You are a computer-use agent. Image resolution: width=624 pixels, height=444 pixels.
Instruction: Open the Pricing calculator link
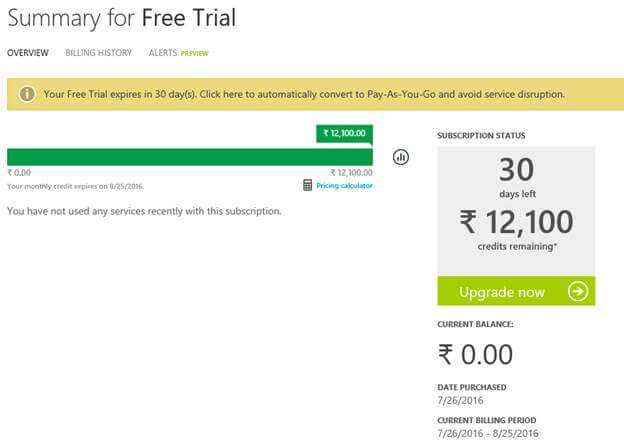[x=345, y=186]
